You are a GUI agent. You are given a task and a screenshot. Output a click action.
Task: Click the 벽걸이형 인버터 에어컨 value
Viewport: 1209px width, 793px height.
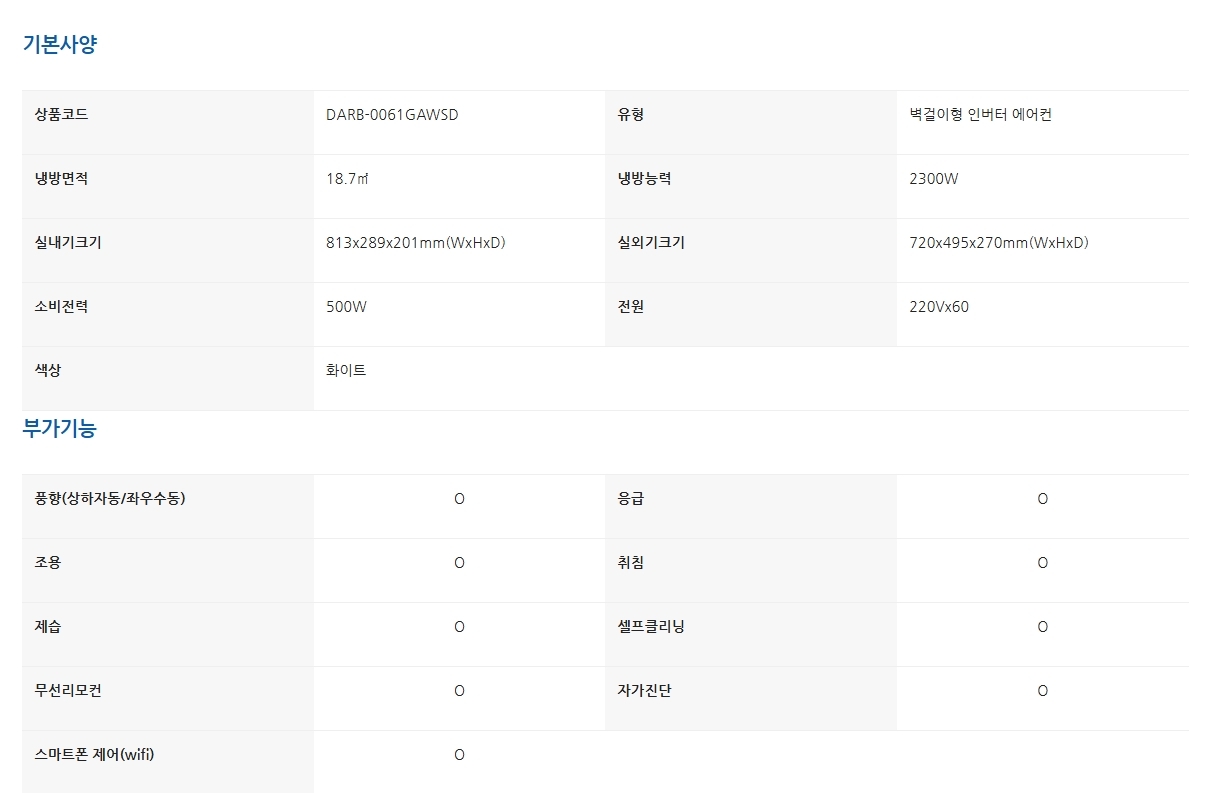coord(980,115)
